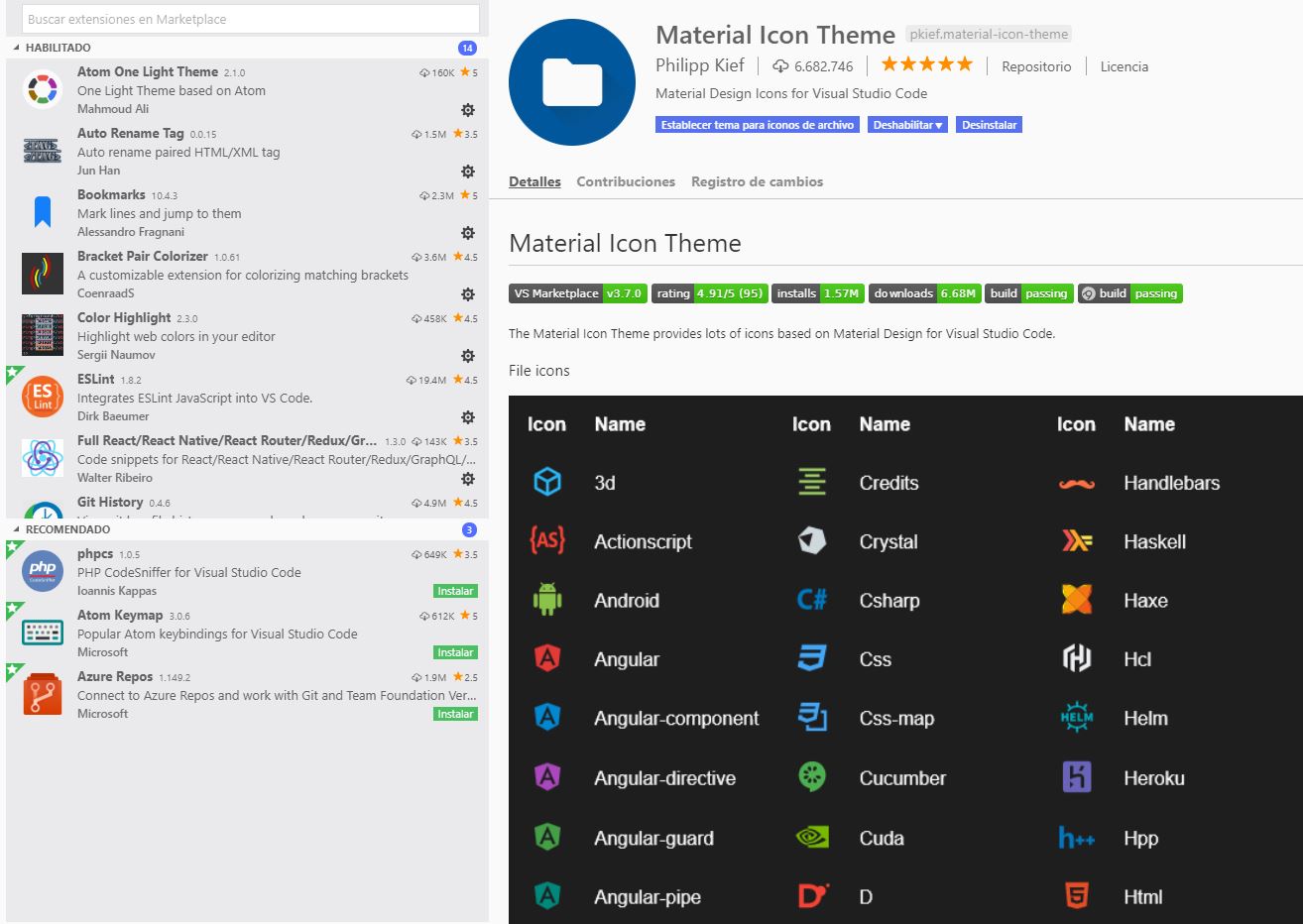Click the Bookmarks extension icon

point(41,211)
